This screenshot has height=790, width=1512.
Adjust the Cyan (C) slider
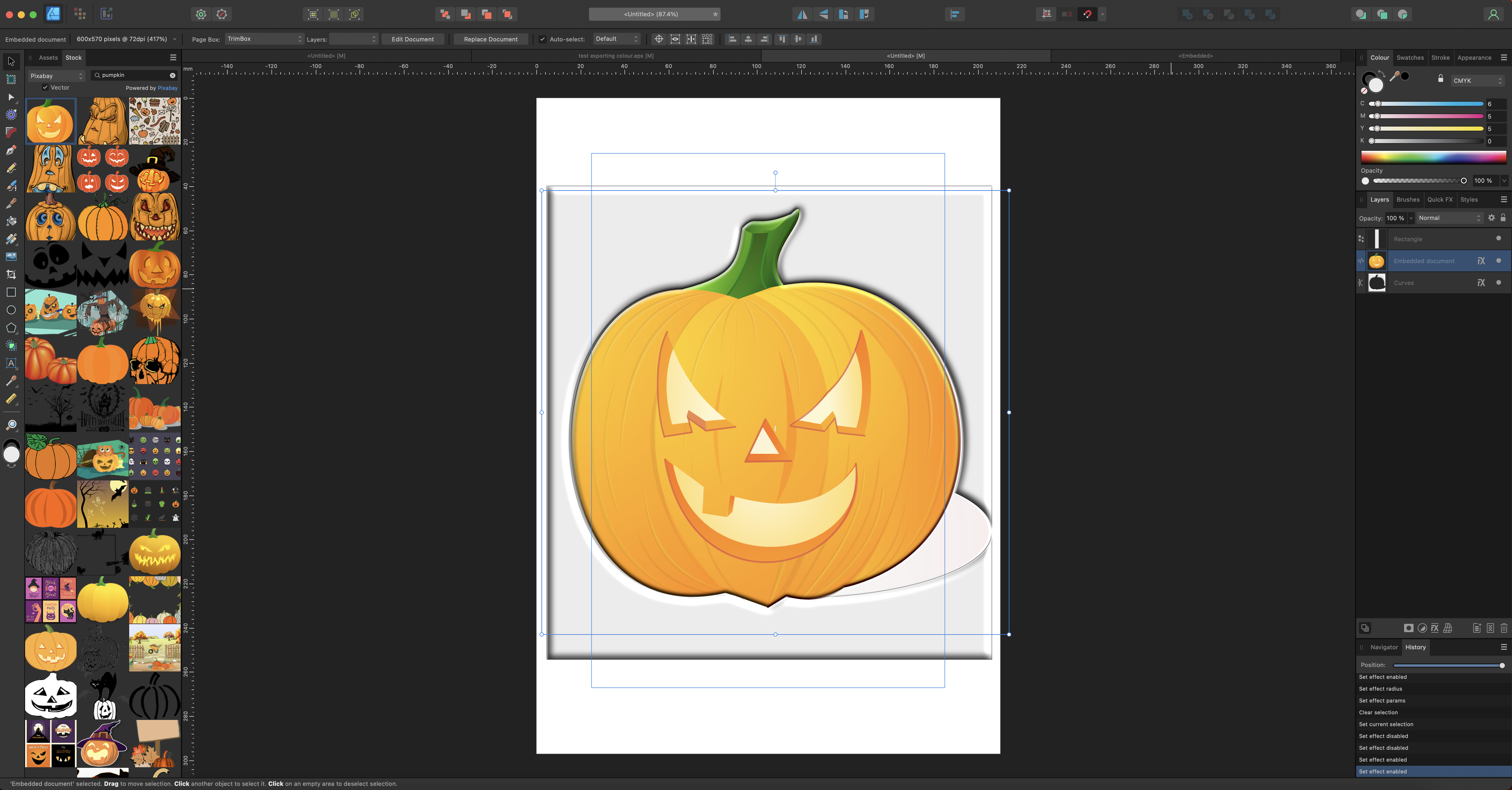1426,104
